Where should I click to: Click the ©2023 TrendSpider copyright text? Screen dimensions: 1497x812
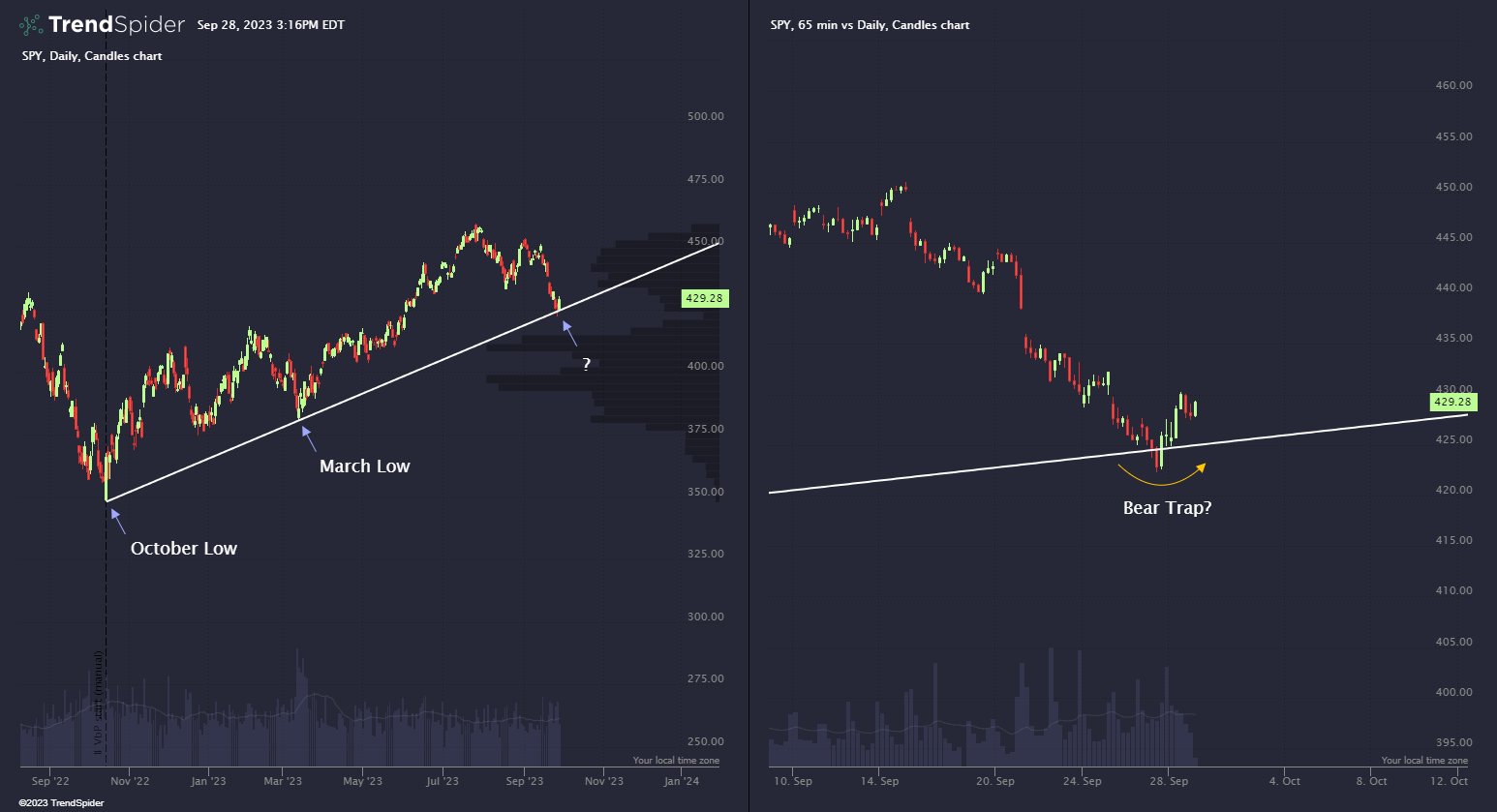pyautogui.click(x=61, y=803)
